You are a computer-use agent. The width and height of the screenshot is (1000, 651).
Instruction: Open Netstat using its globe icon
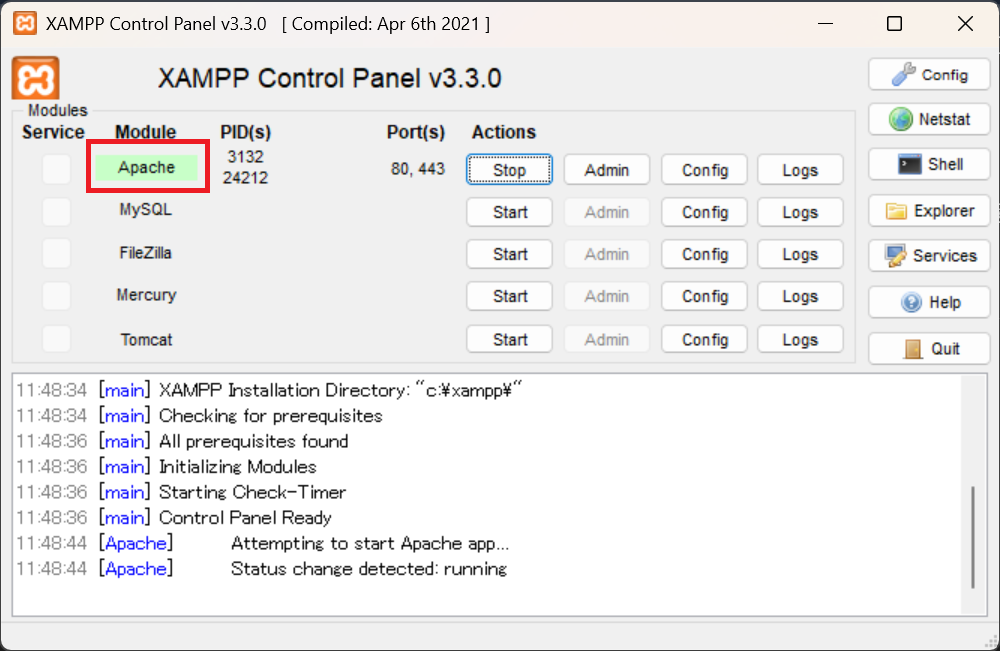tap(928, 119)
